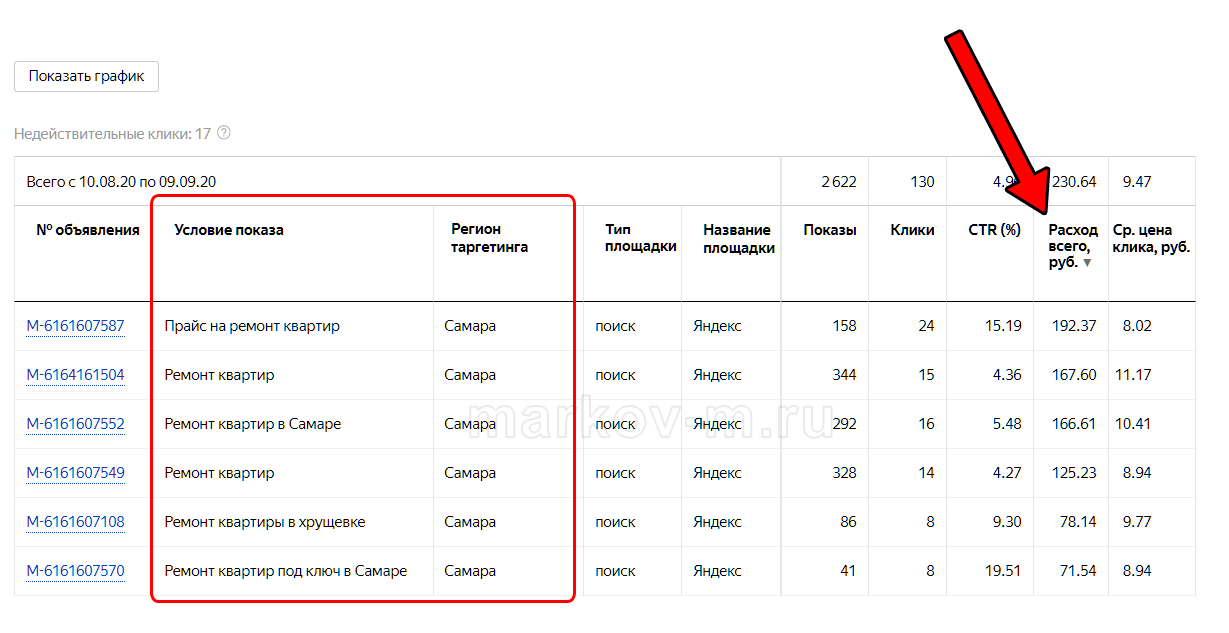Open ad link M-6161607549
This screenshot has height=633, width=1229.
(75, 473)
